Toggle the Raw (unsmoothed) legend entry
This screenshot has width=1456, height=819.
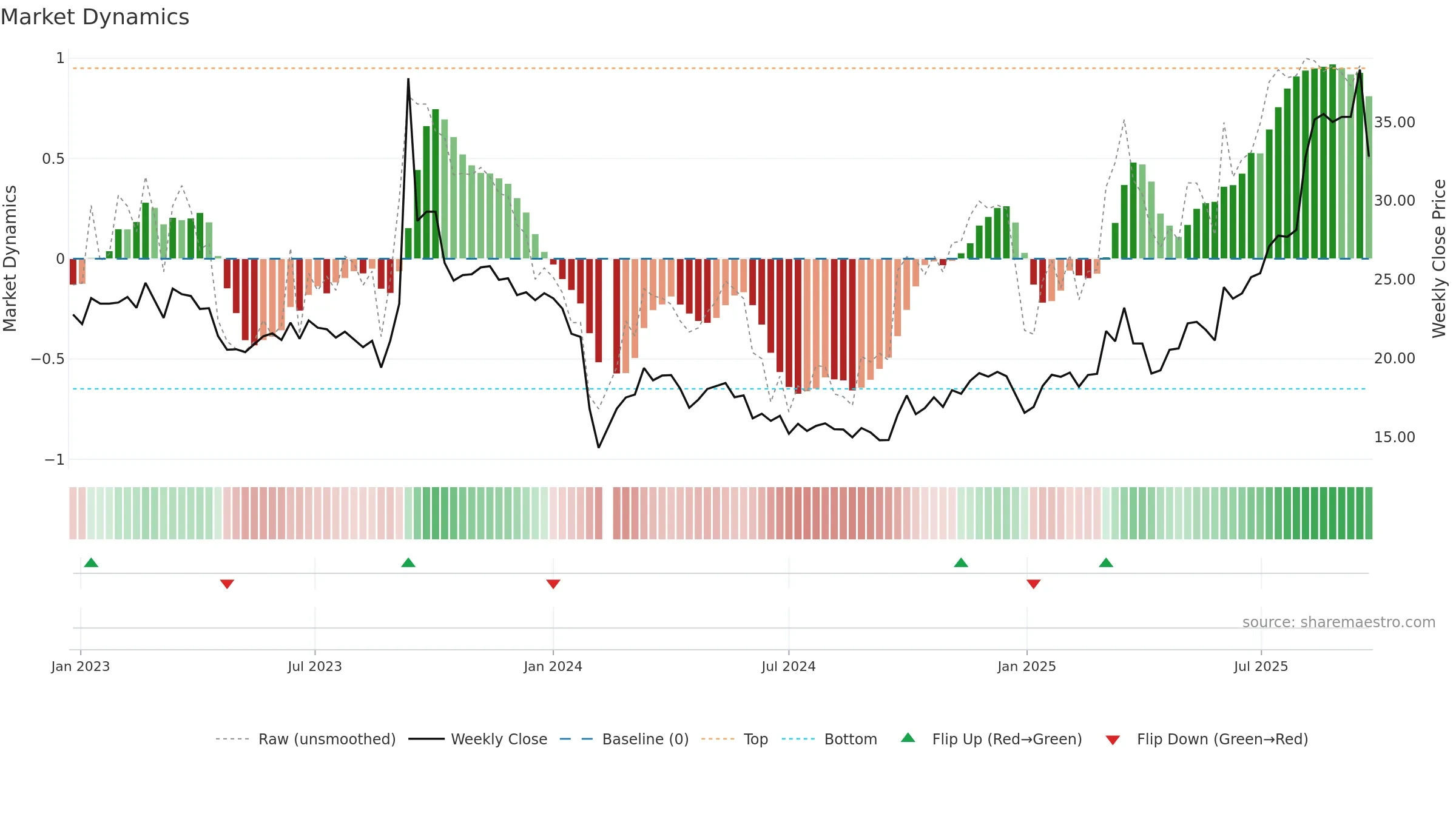(306, 739)
